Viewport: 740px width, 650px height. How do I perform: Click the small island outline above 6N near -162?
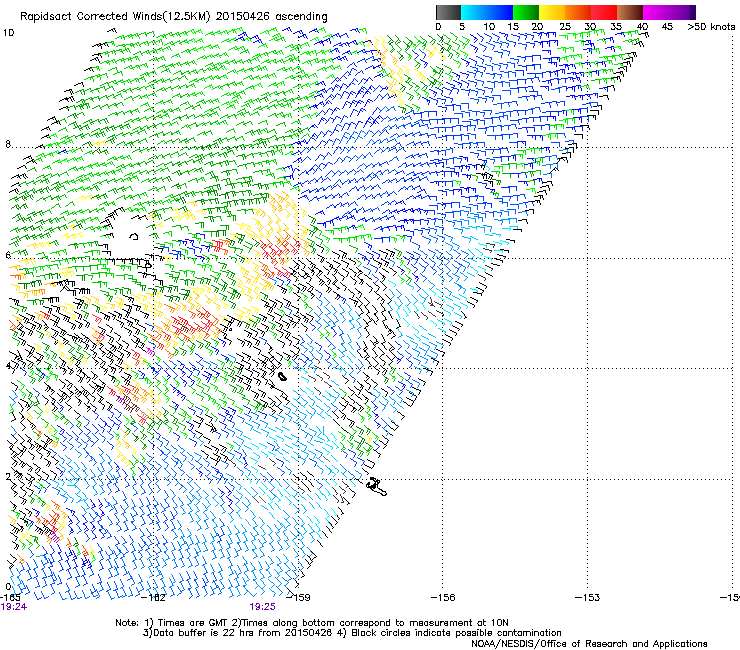pyautogui.click(x=134, y=236)
